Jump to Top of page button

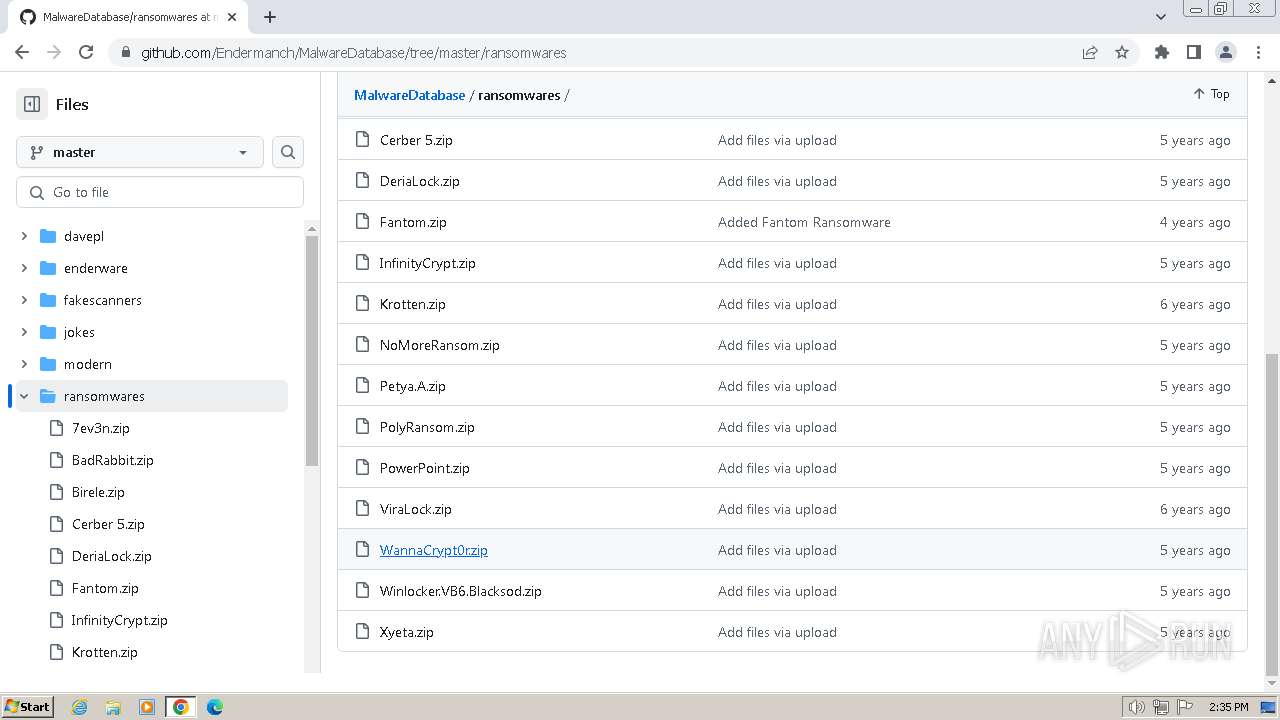(1210, 94)
